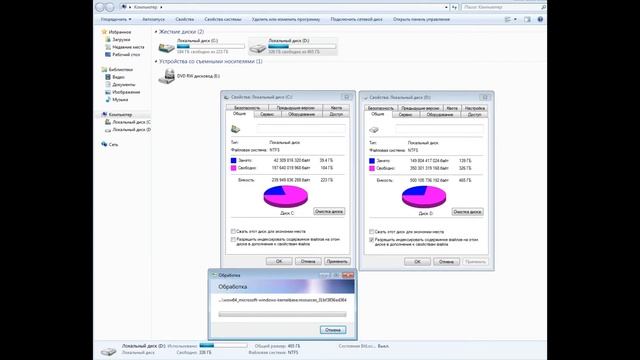Open Недавние места in sidebar
The width and height of the screenshot is (640, 360).
pos(128,47)
